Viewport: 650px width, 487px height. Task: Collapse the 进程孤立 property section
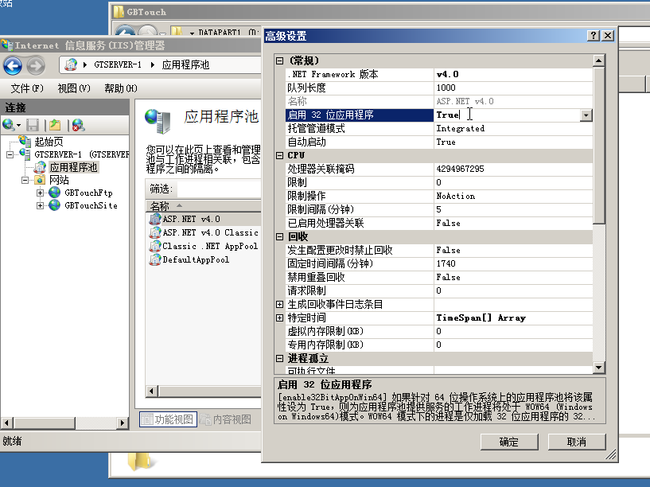coord(280,359)
